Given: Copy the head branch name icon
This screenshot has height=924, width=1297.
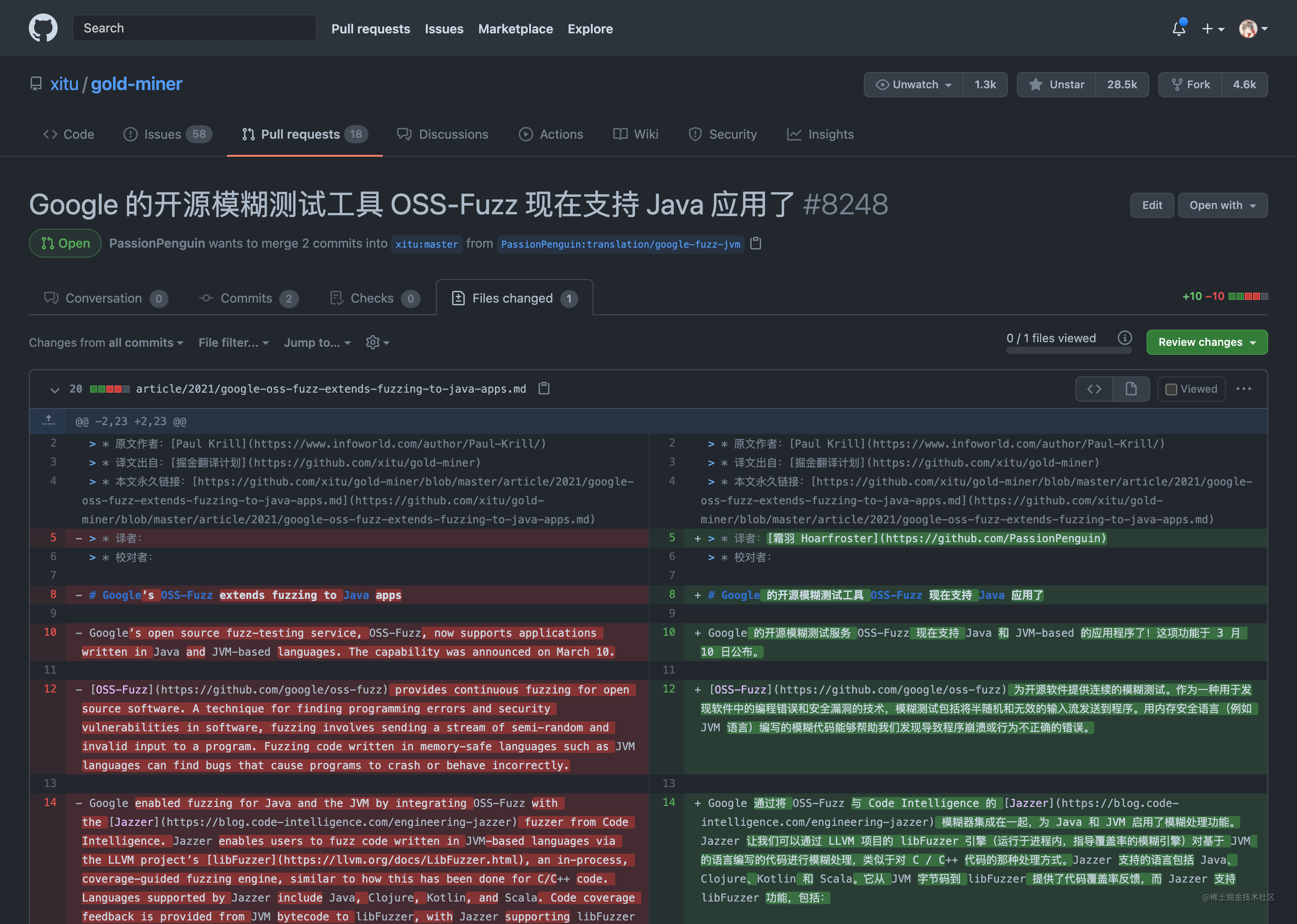Looking at the screenshot, I should [x=755, y=244].
